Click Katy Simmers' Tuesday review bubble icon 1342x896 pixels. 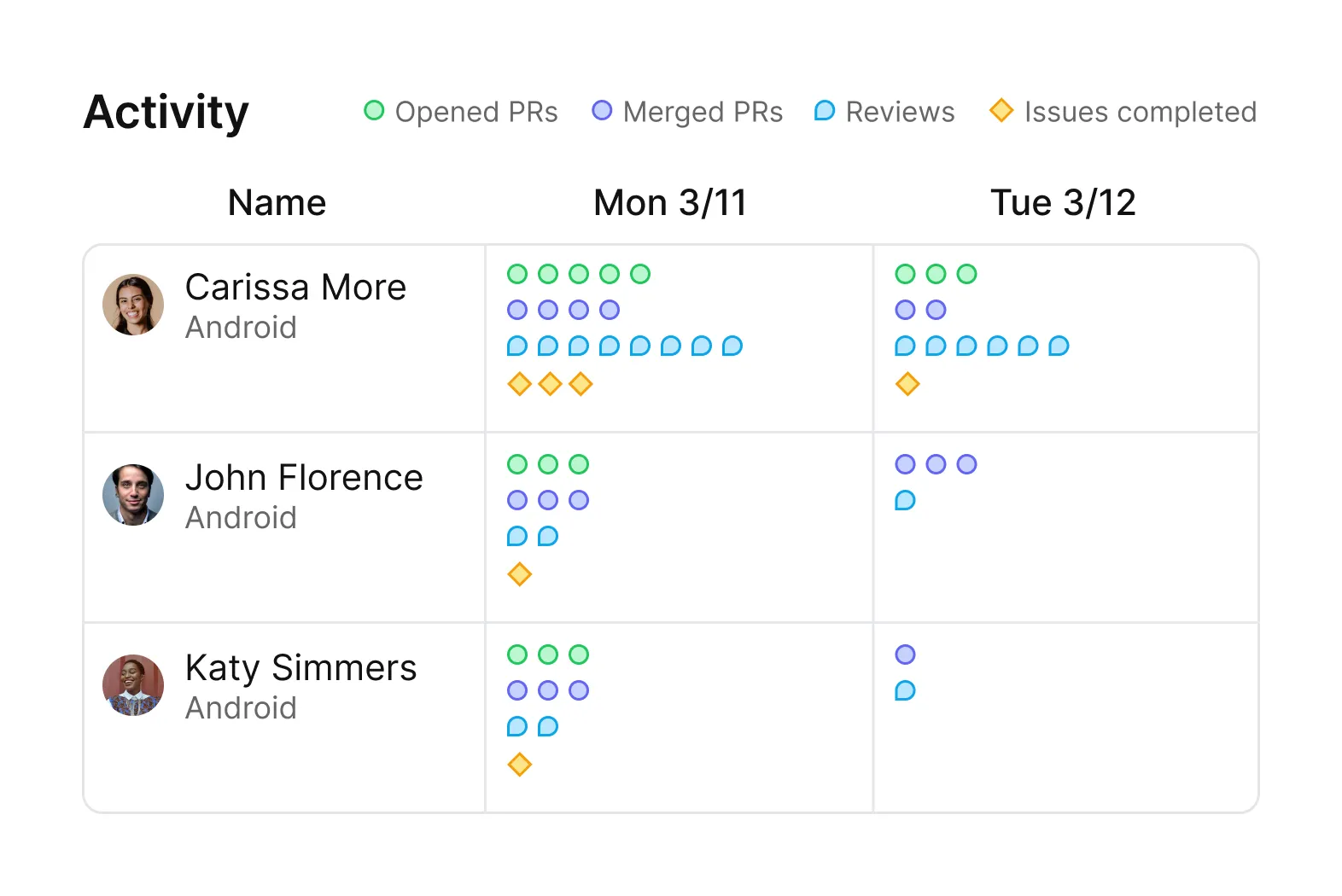(x=905, y=690)
